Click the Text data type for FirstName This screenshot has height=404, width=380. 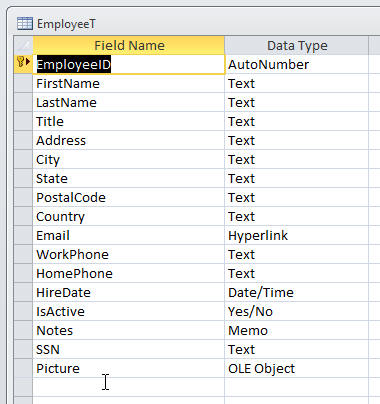point(297,83)
